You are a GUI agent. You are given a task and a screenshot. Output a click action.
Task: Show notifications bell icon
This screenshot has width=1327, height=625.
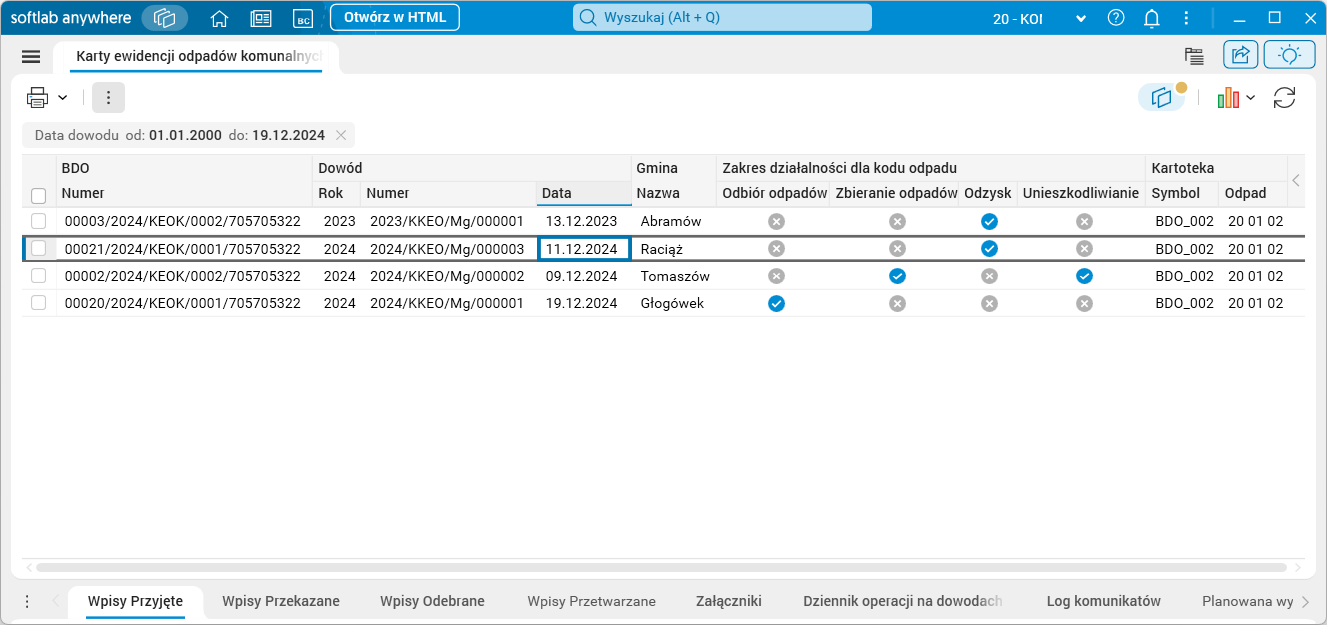tap(1152, 18)
